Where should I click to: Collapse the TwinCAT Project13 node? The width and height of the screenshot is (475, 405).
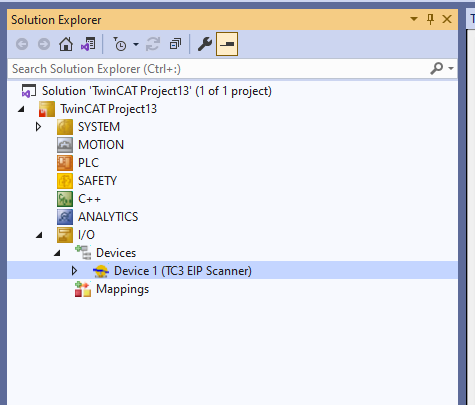(x=21, y=109)
